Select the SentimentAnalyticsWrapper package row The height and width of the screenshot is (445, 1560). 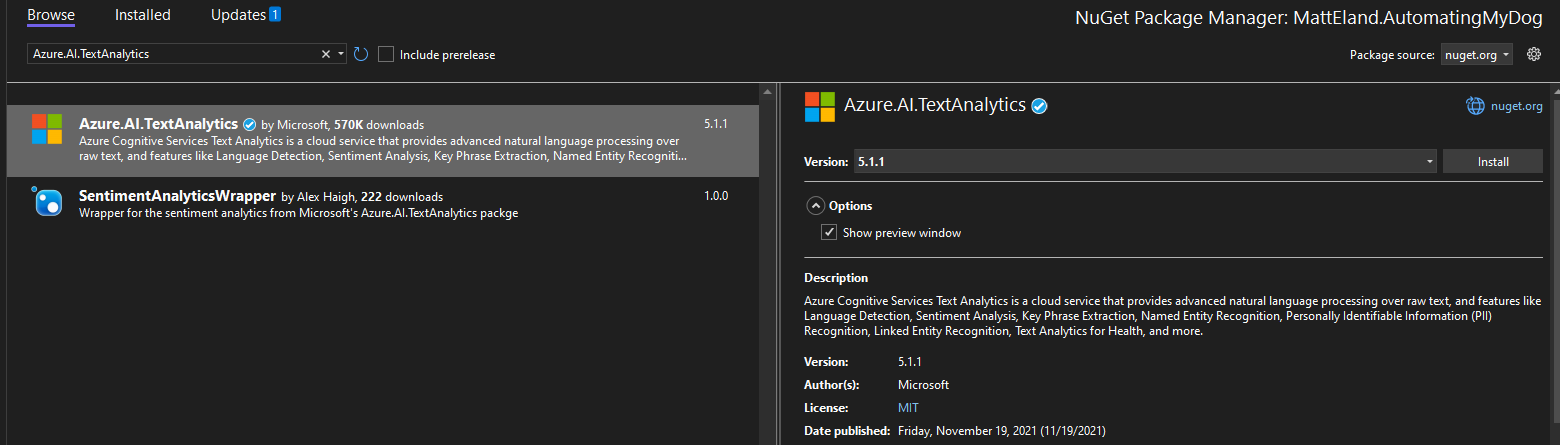tap(382, 203)
